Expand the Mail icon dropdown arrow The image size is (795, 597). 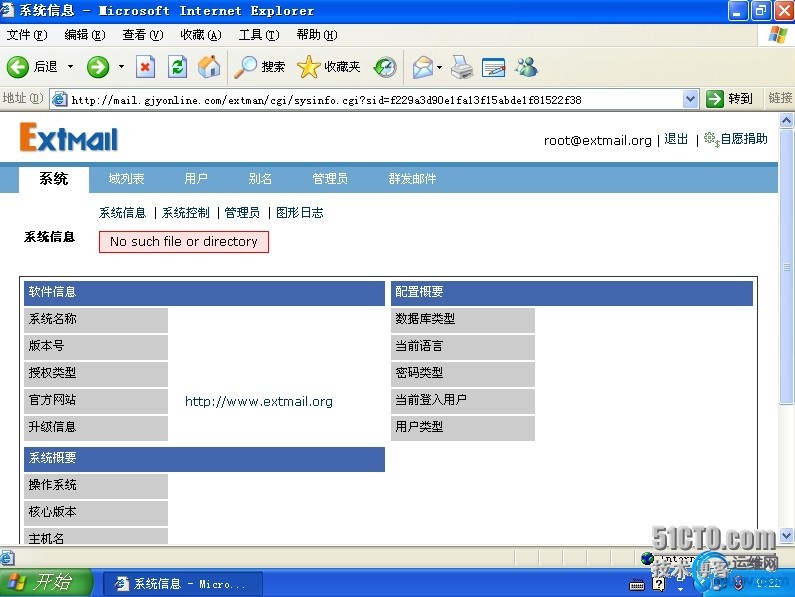pyautogui.click(x=440, y=67)
